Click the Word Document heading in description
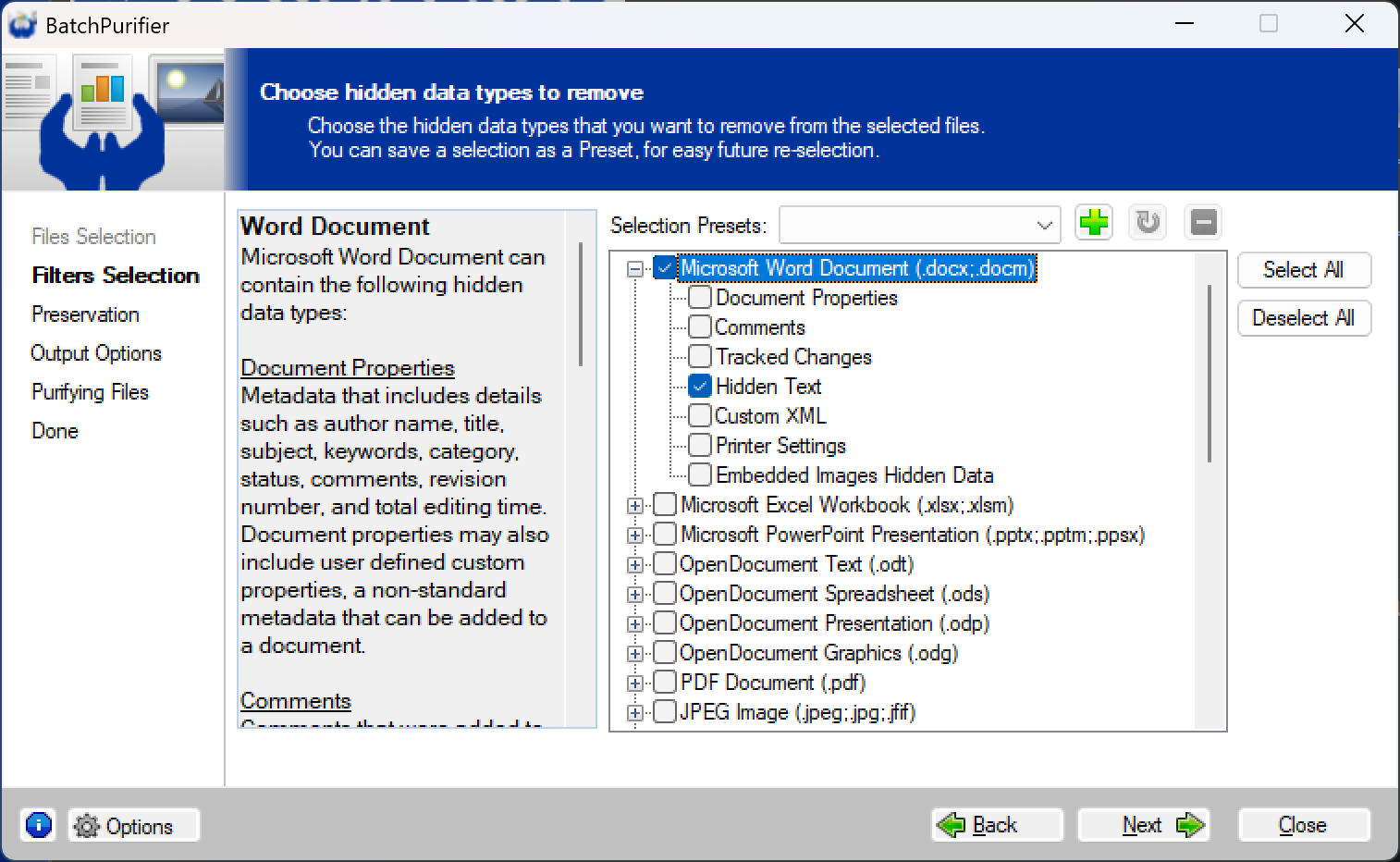1400x862 pixels. [x=335, y=227]
